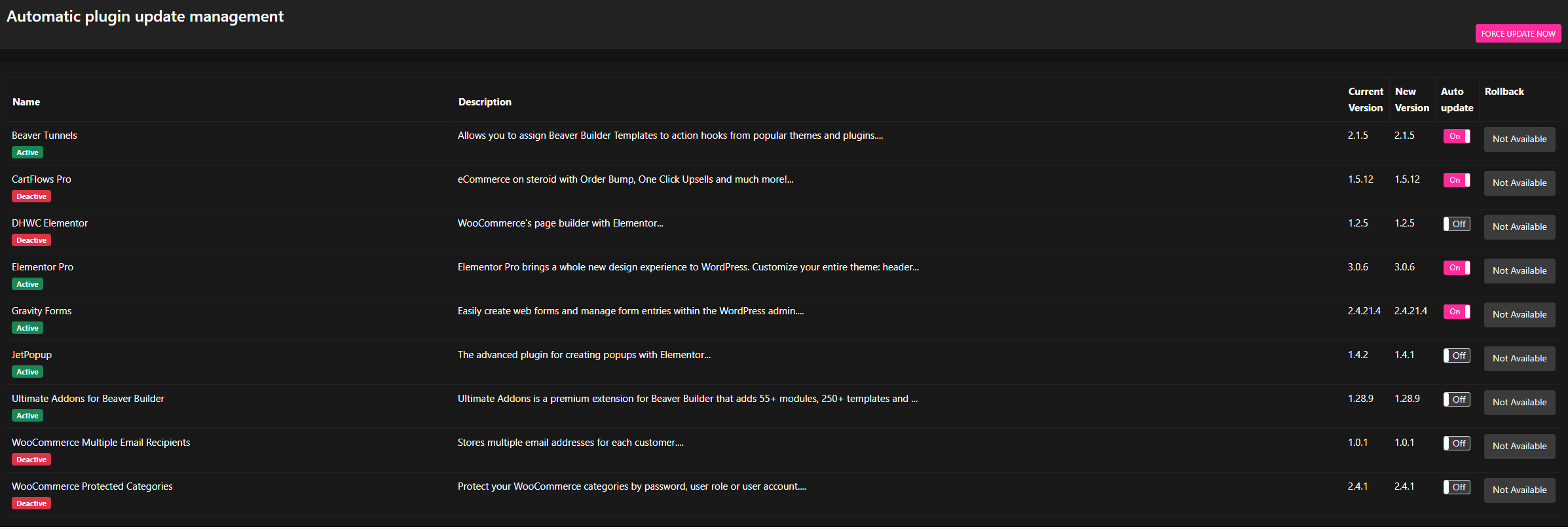Toggle auto update for WooCommerce Multiple Email Recipients

pyautogui.click(x=1457, y=443)
